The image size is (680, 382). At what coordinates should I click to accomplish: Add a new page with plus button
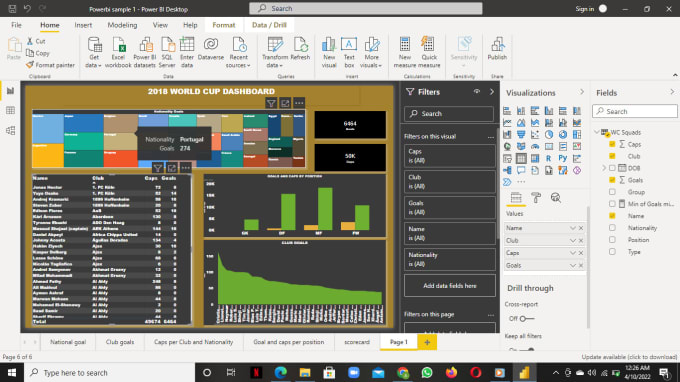pyautogui.click(x=427, y=342)
